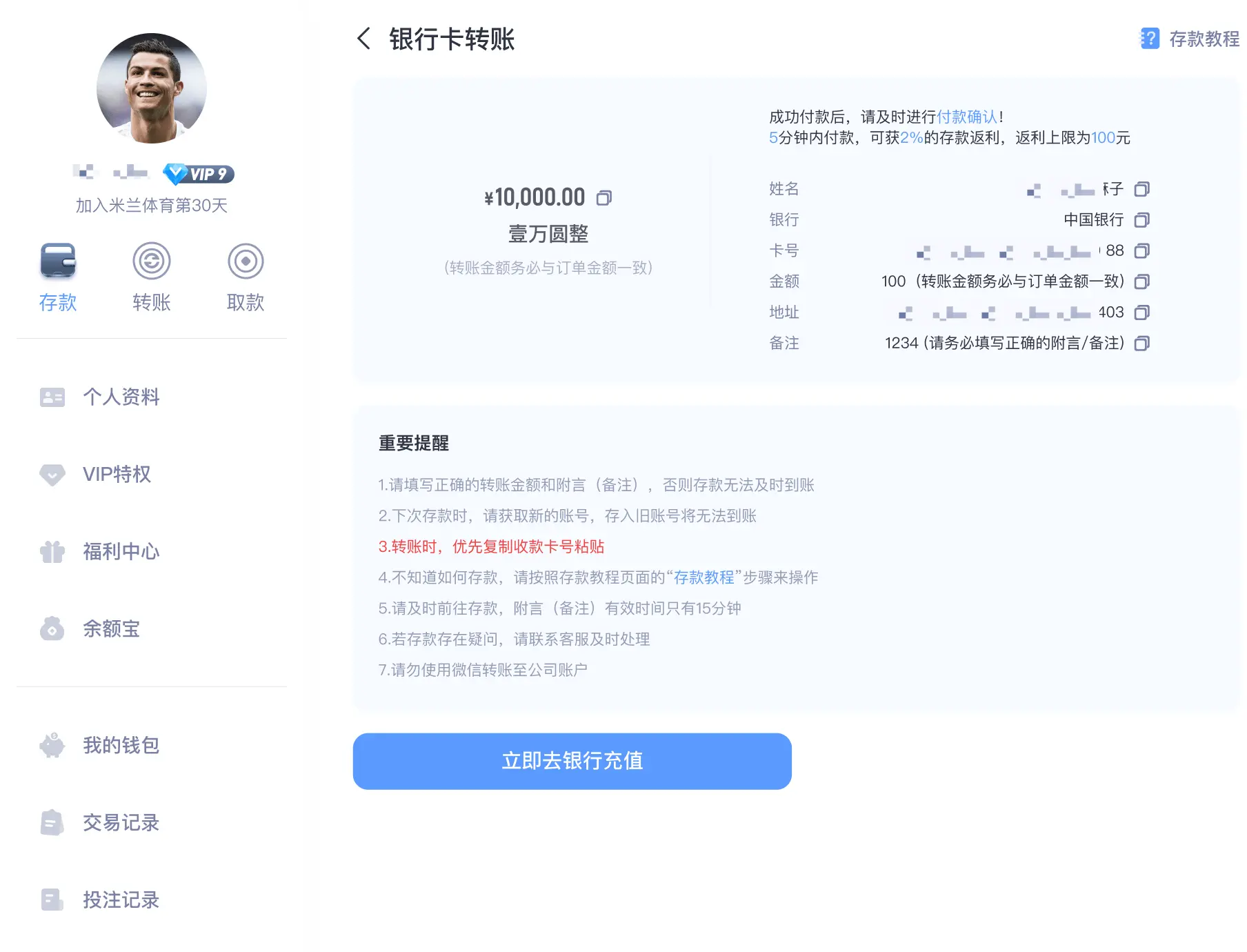Open the VIP特权 privileges page
The height and width of the screenshot is (952, 1247).
117,474
